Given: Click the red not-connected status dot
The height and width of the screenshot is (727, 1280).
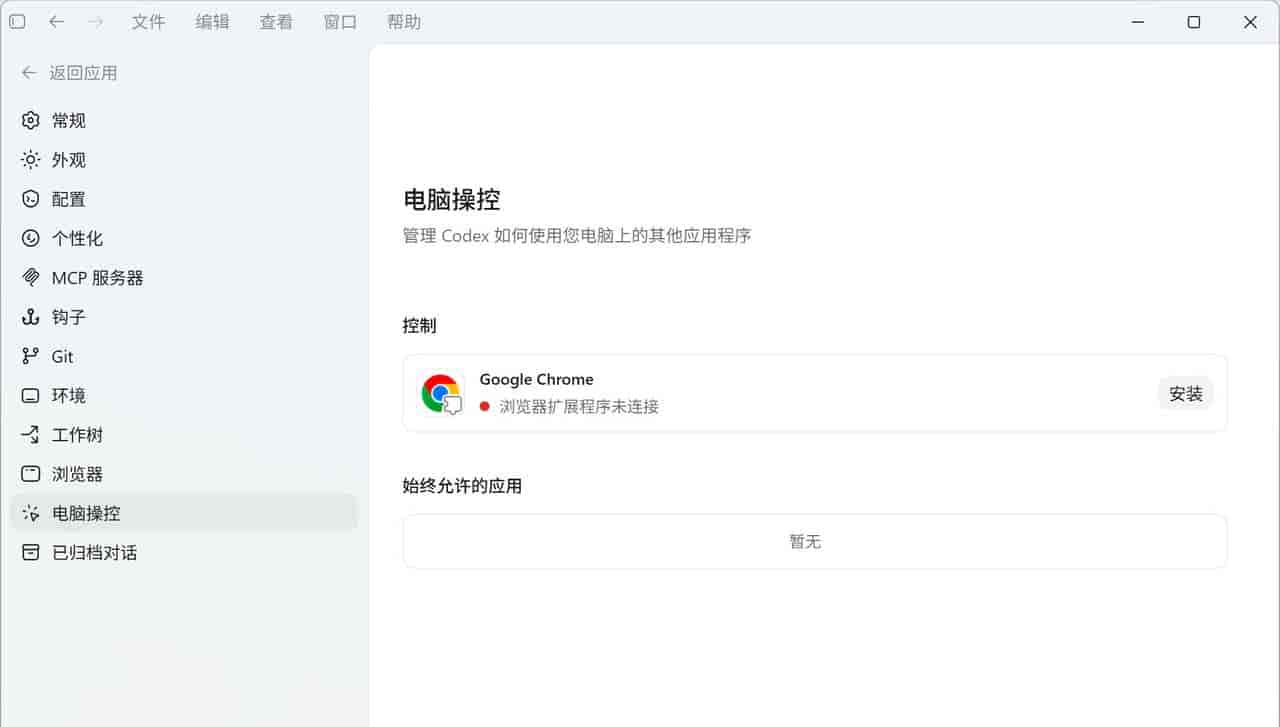Looking at the screenshot, I should coord(485,406).
